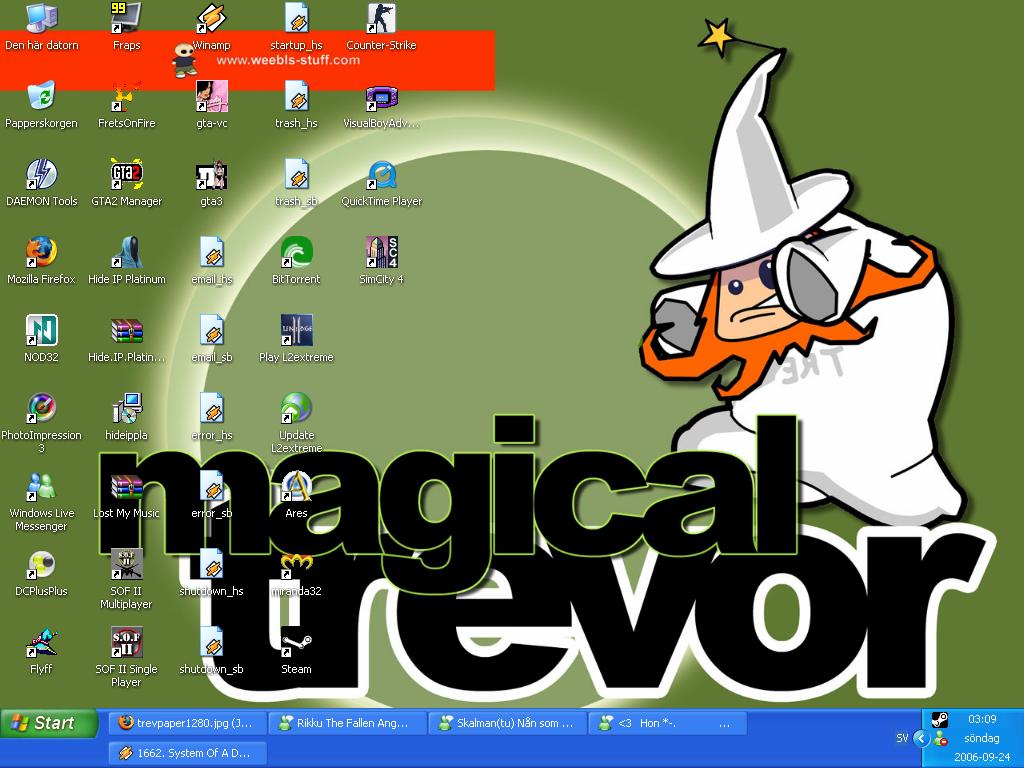Click the Messenger tray icon
This screenshot has width=1024, height=768.
(x=940, y=739)
